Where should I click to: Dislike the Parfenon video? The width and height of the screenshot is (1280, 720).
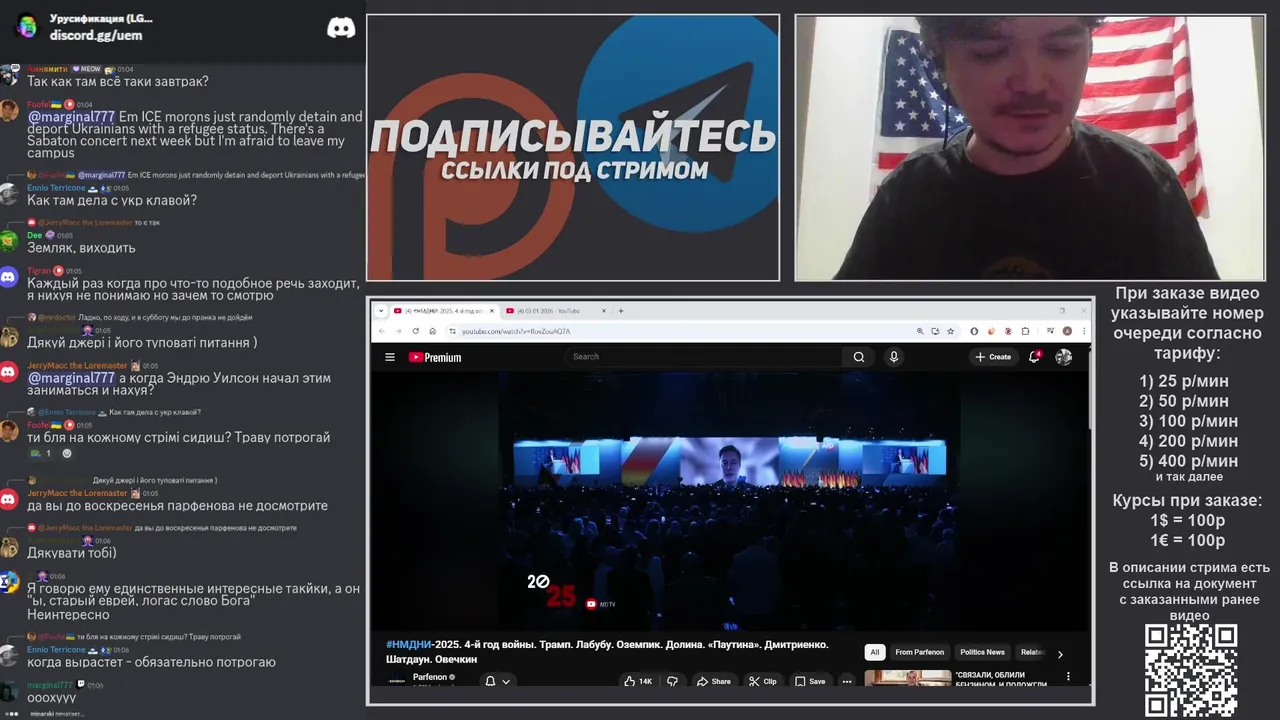(x=672, y=681)
